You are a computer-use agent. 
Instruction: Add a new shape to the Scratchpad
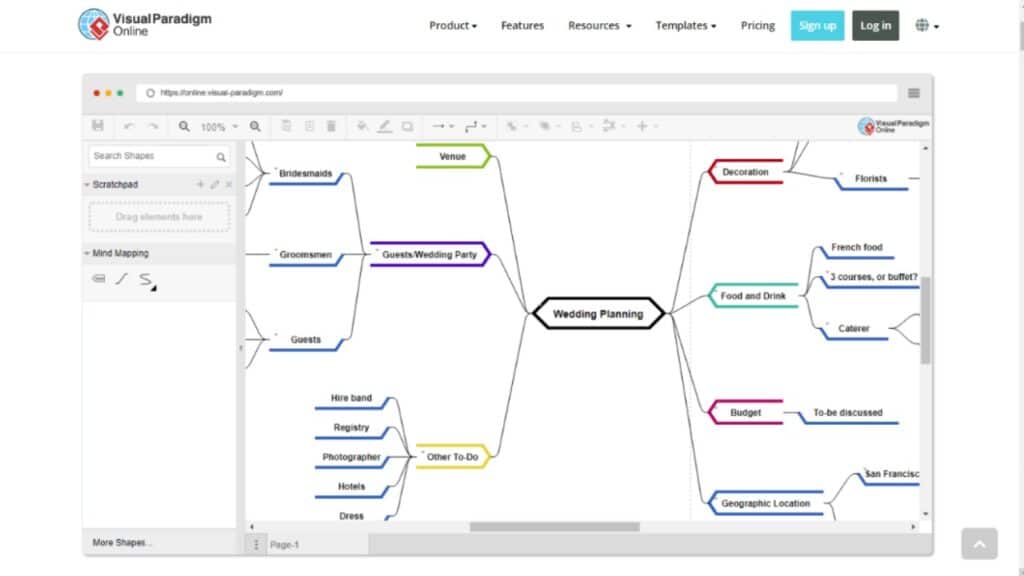tap(199, 184)
